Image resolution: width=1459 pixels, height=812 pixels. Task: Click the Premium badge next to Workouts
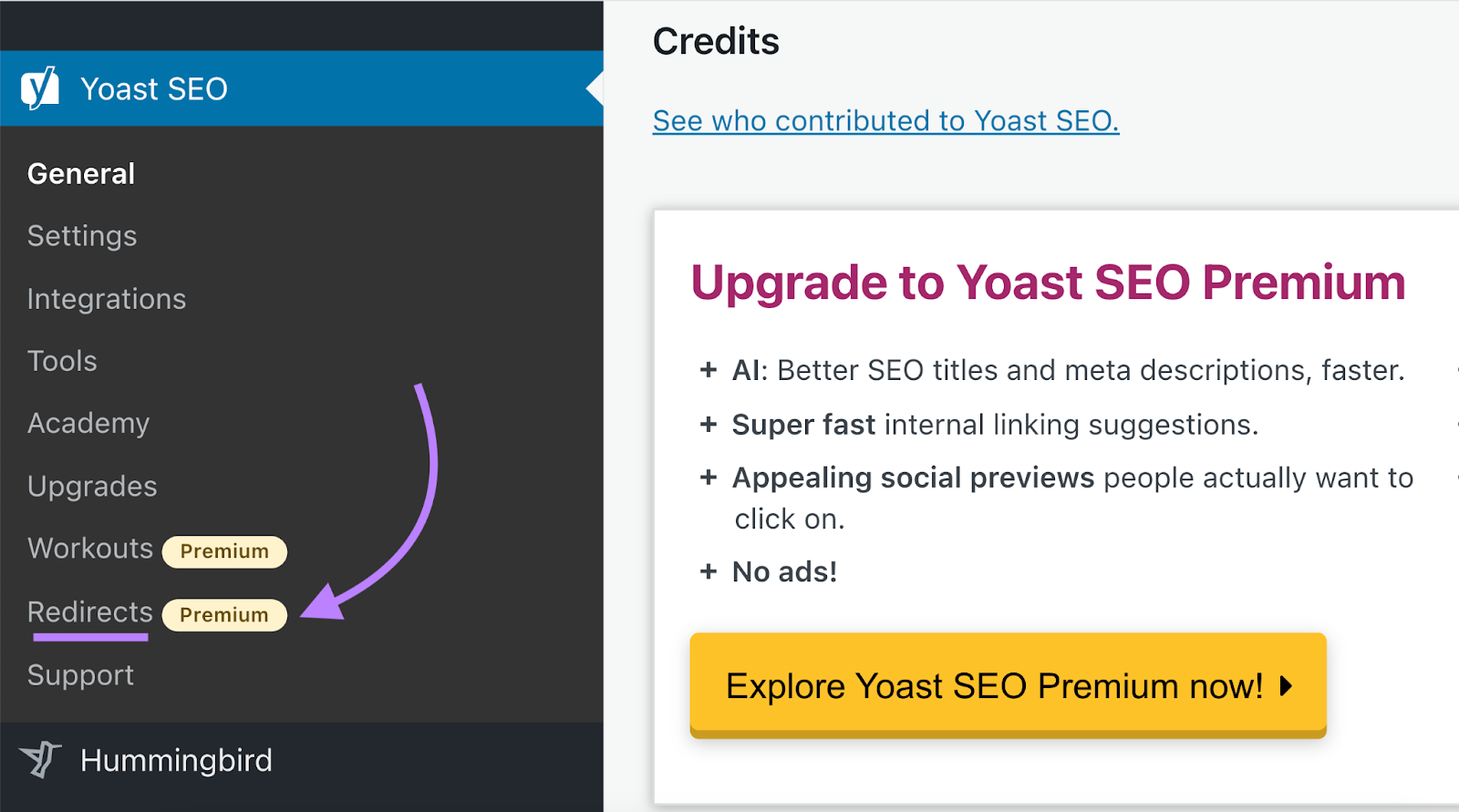tap(224, 551)
